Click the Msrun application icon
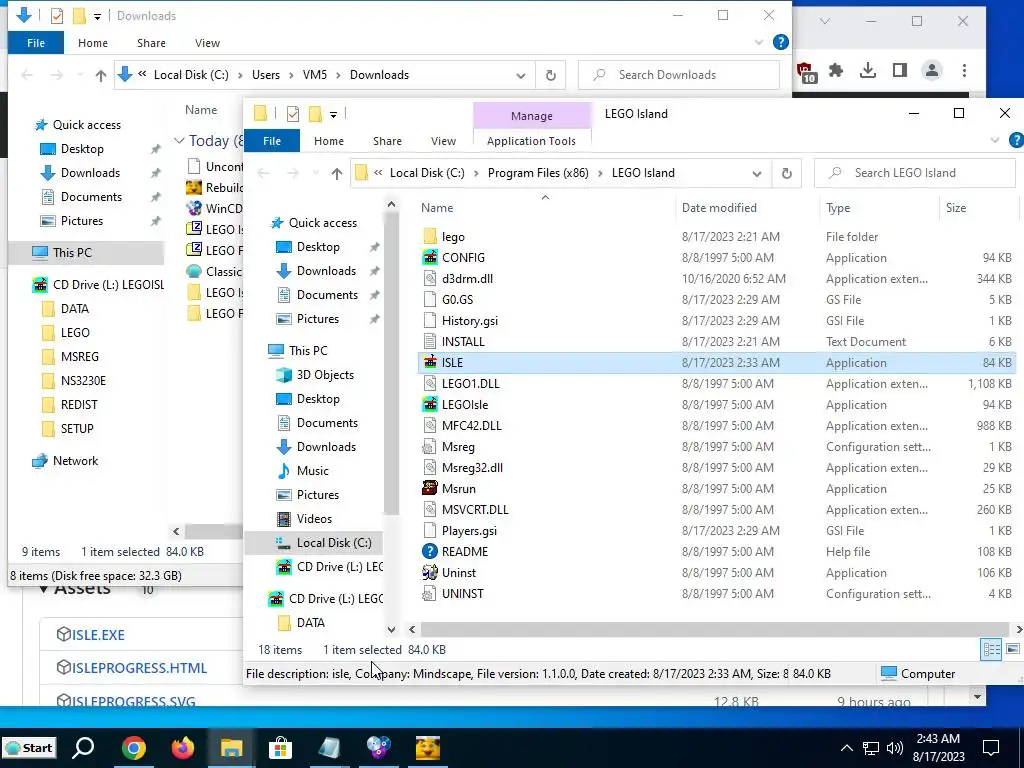 tap(430, 488)
